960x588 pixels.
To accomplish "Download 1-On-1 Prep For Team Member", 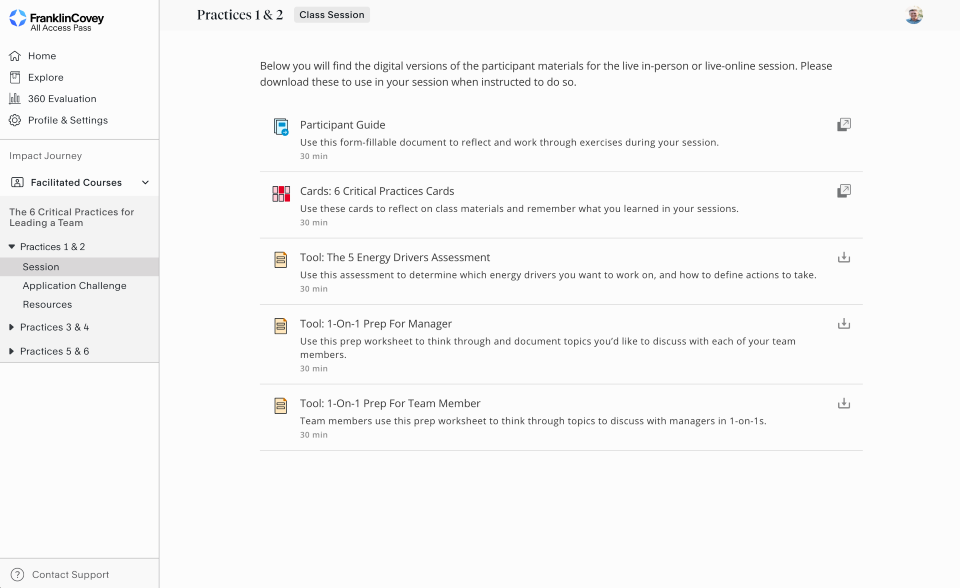I will pos(844,403).
